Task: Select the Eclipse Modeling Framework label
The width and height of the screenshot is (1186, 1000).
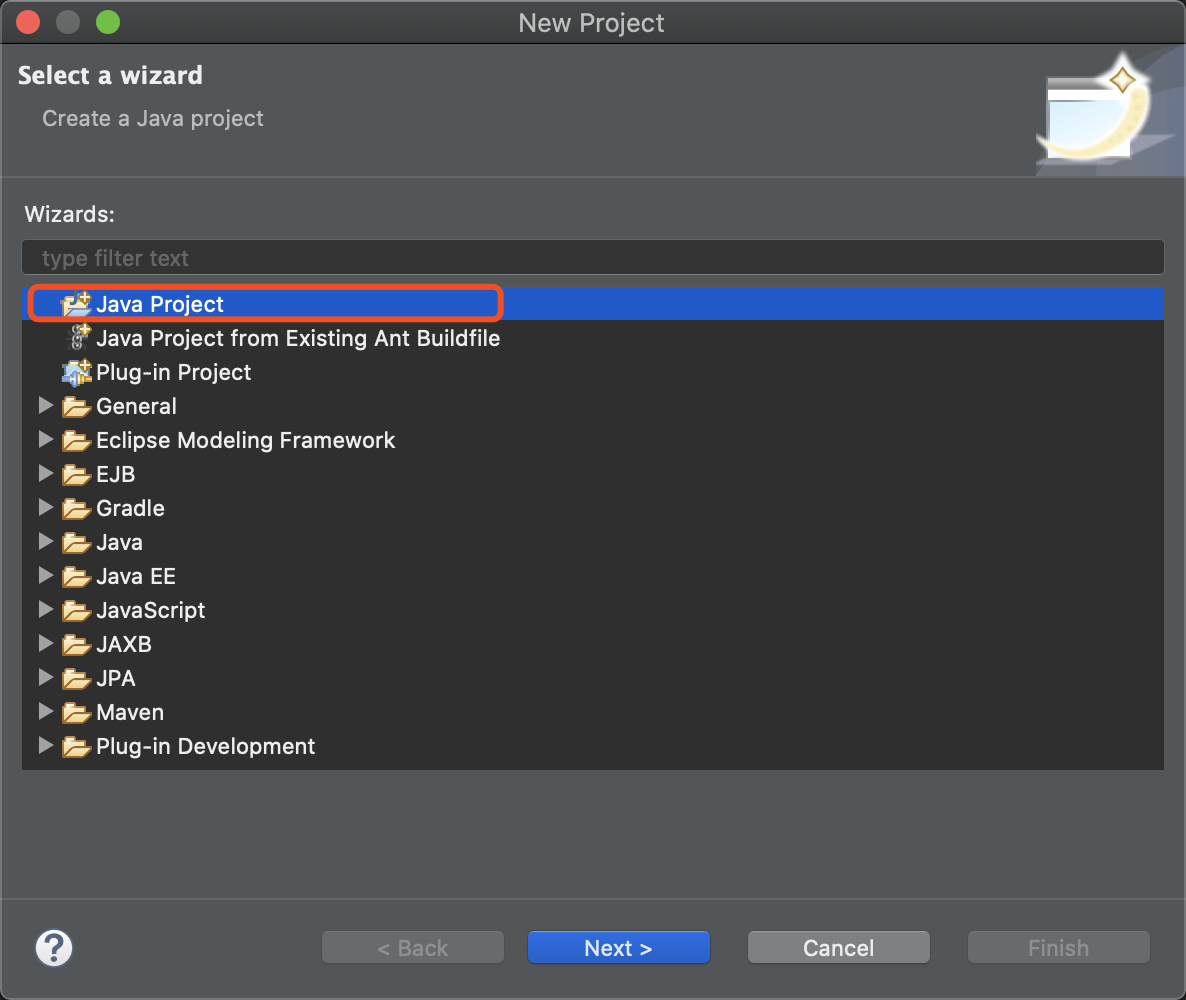Action: (245, 440)
